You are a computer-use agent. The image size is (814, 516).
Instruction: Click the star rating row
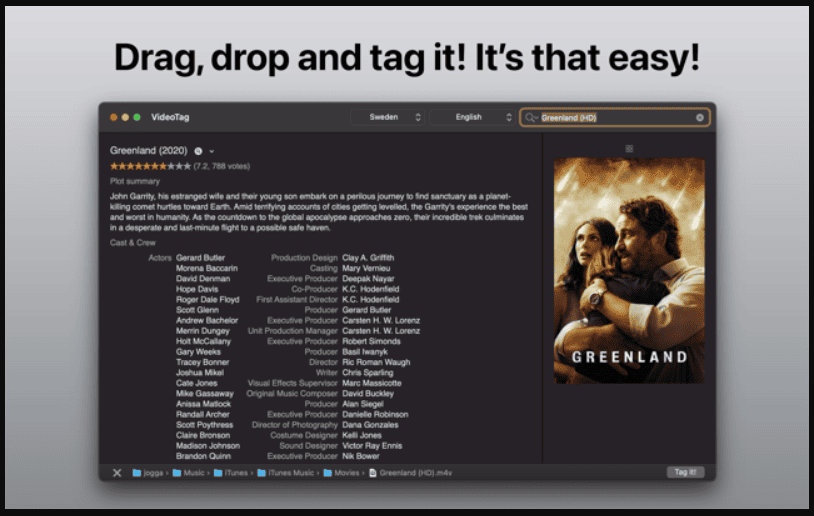pos(150,166)
